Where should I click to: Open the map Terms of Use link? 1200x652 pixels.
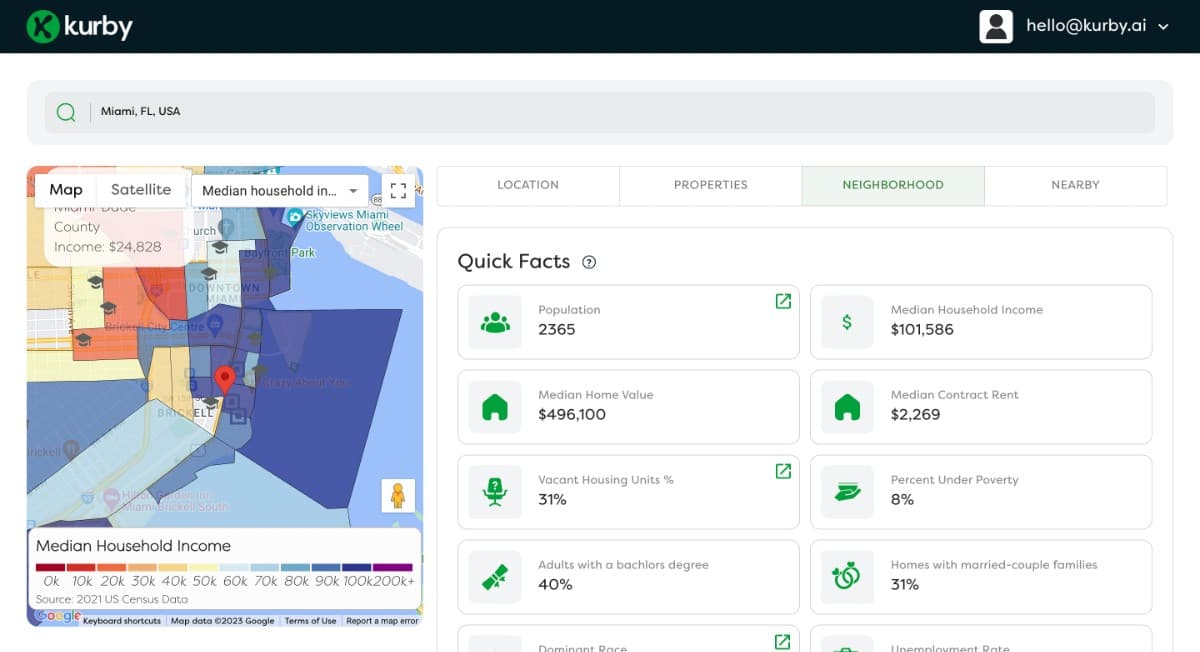[x=310, y=621]
